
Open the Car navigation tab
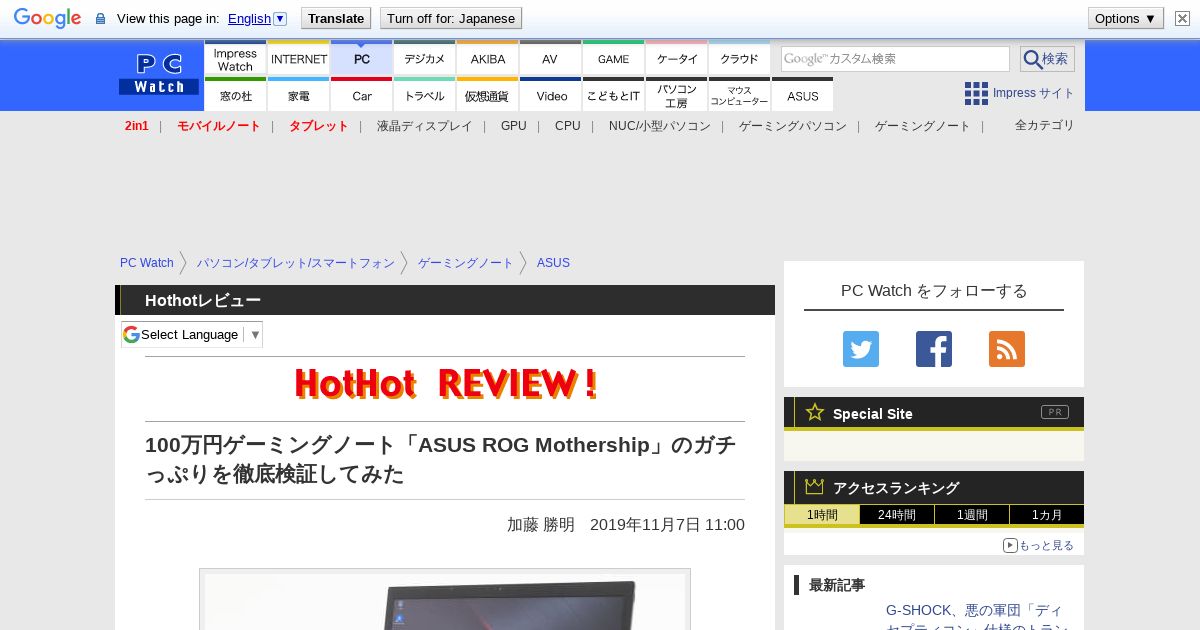tap(362, 95)
